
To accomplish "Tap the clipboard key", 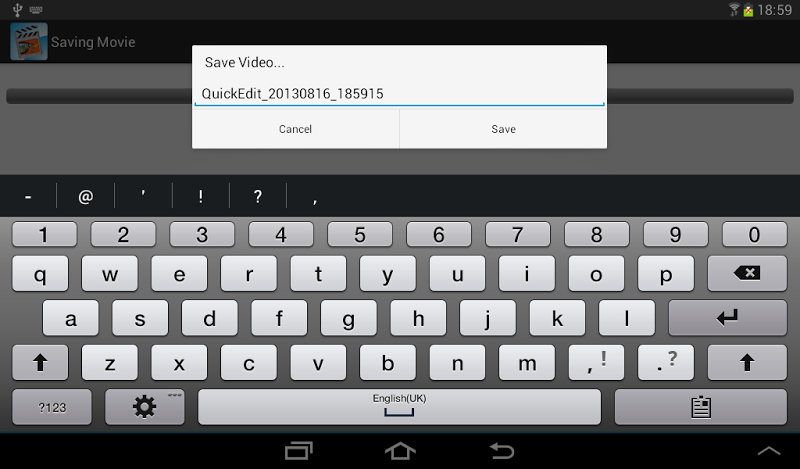I will coord(701,407).
